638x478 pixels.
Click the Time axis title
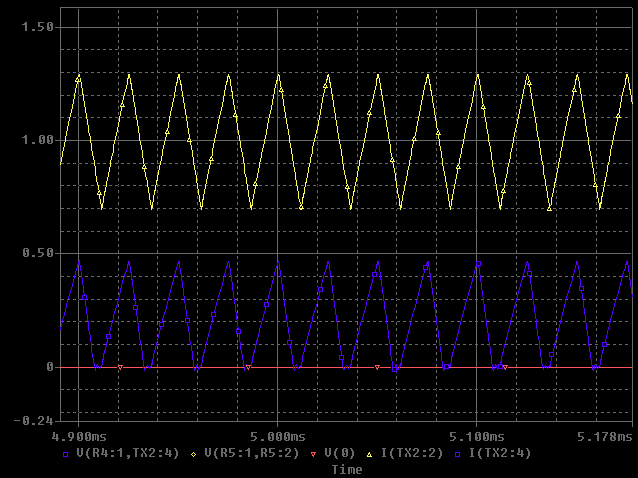[x=347, y=469]
